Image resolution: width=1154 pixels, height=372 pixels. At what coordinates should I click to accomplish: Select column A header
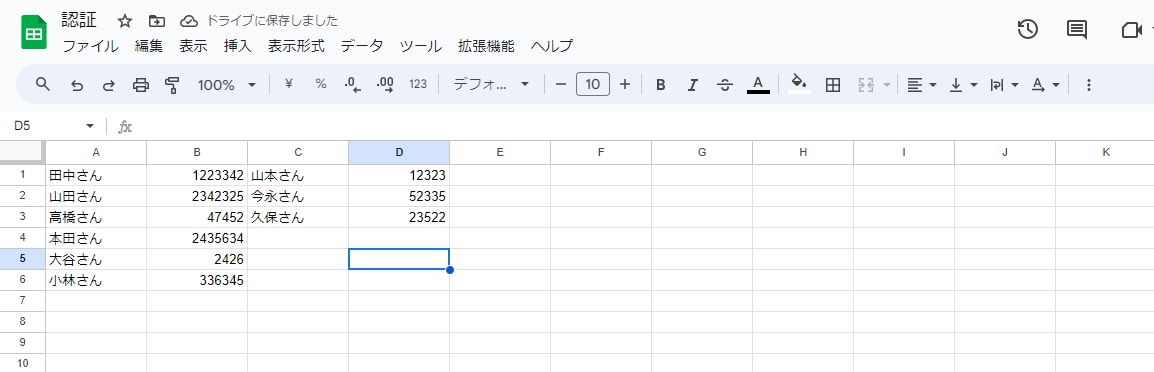click(96, 152)
